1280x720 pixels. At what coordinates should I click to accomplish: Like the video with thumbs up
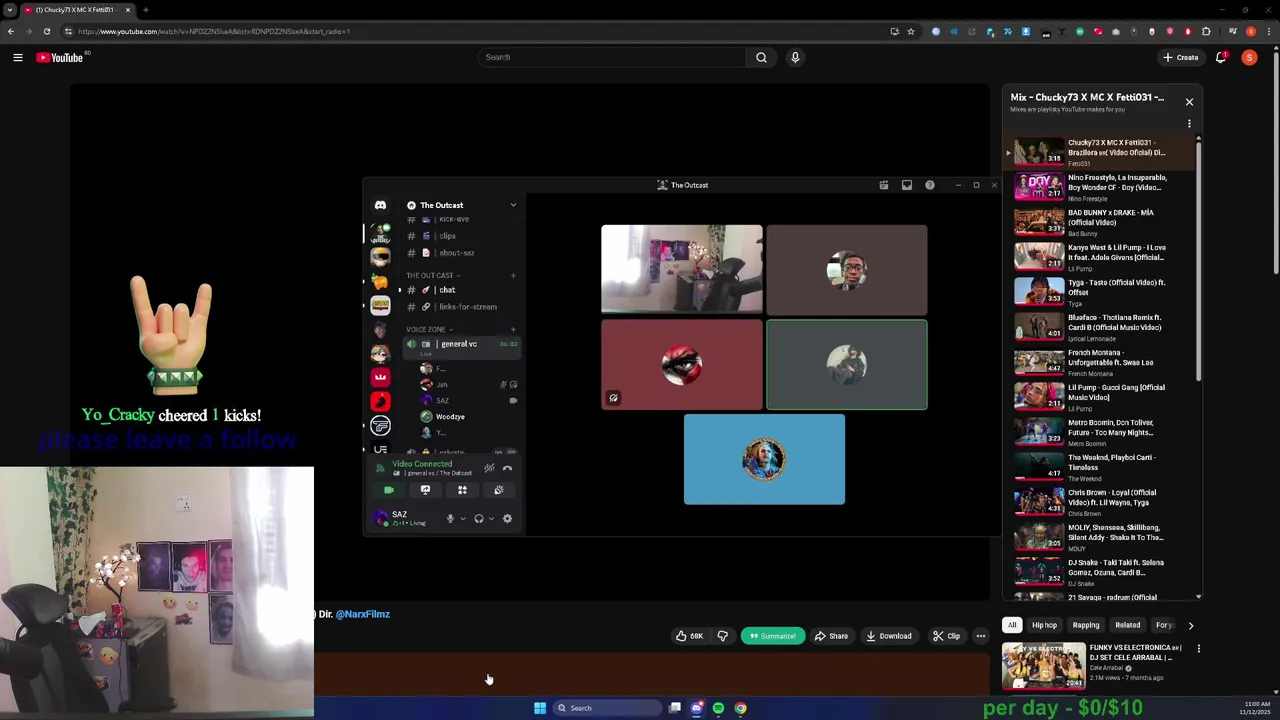[x=689, y=636]
